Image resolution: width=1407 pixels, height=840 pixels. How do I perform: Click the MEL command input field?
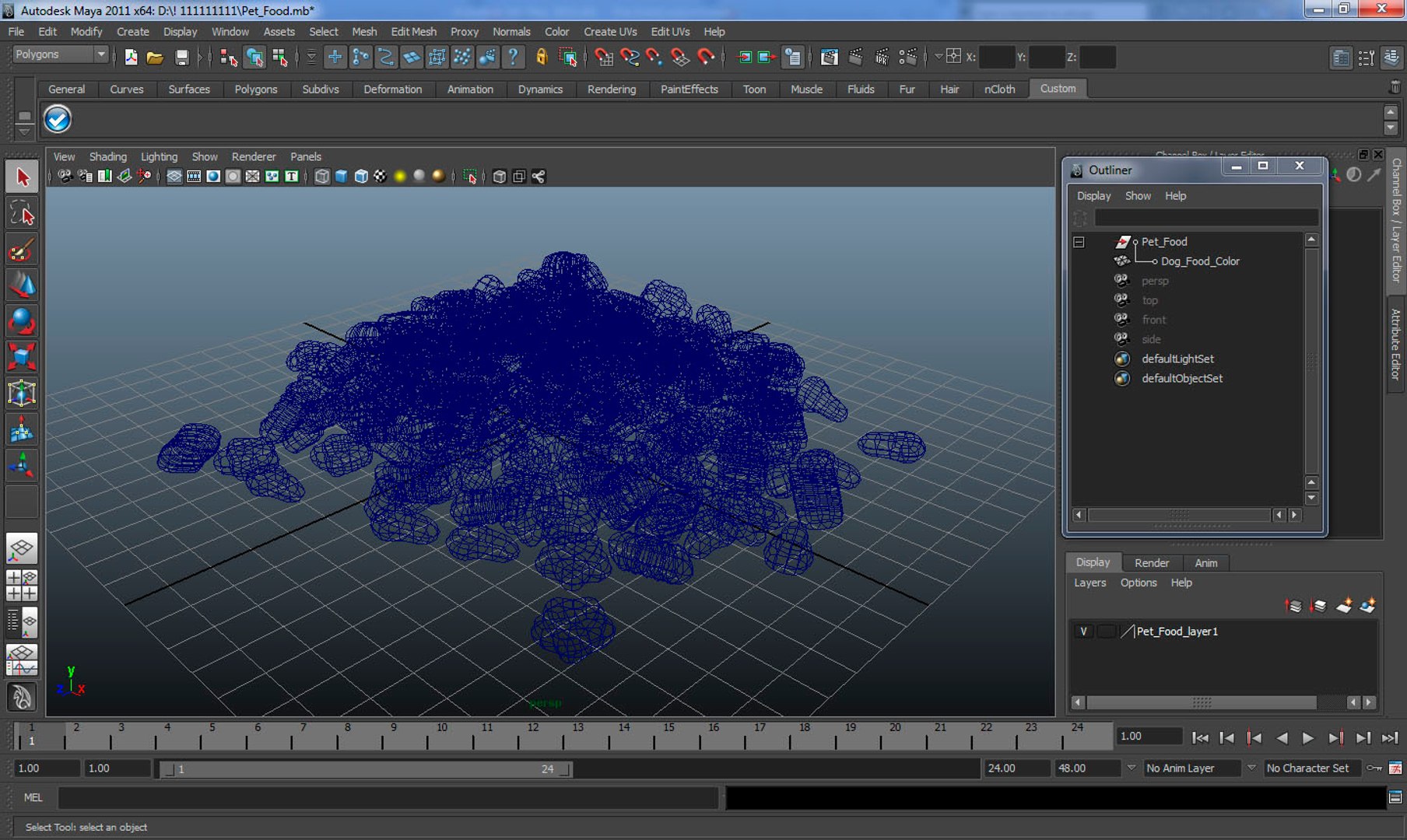click(x=388, y=797)
